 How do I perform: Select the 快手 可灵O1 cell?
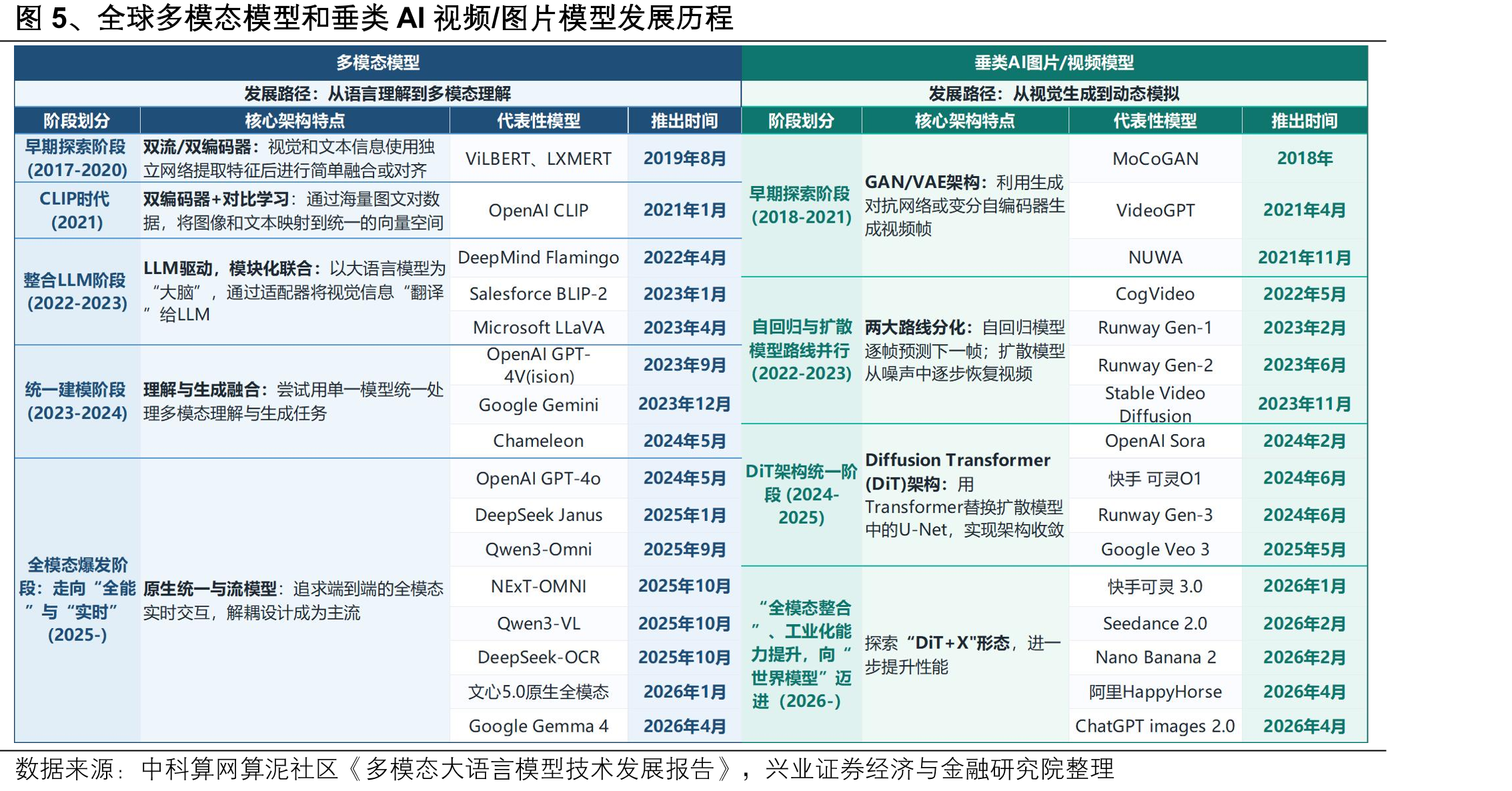(x=1155, y=479)
